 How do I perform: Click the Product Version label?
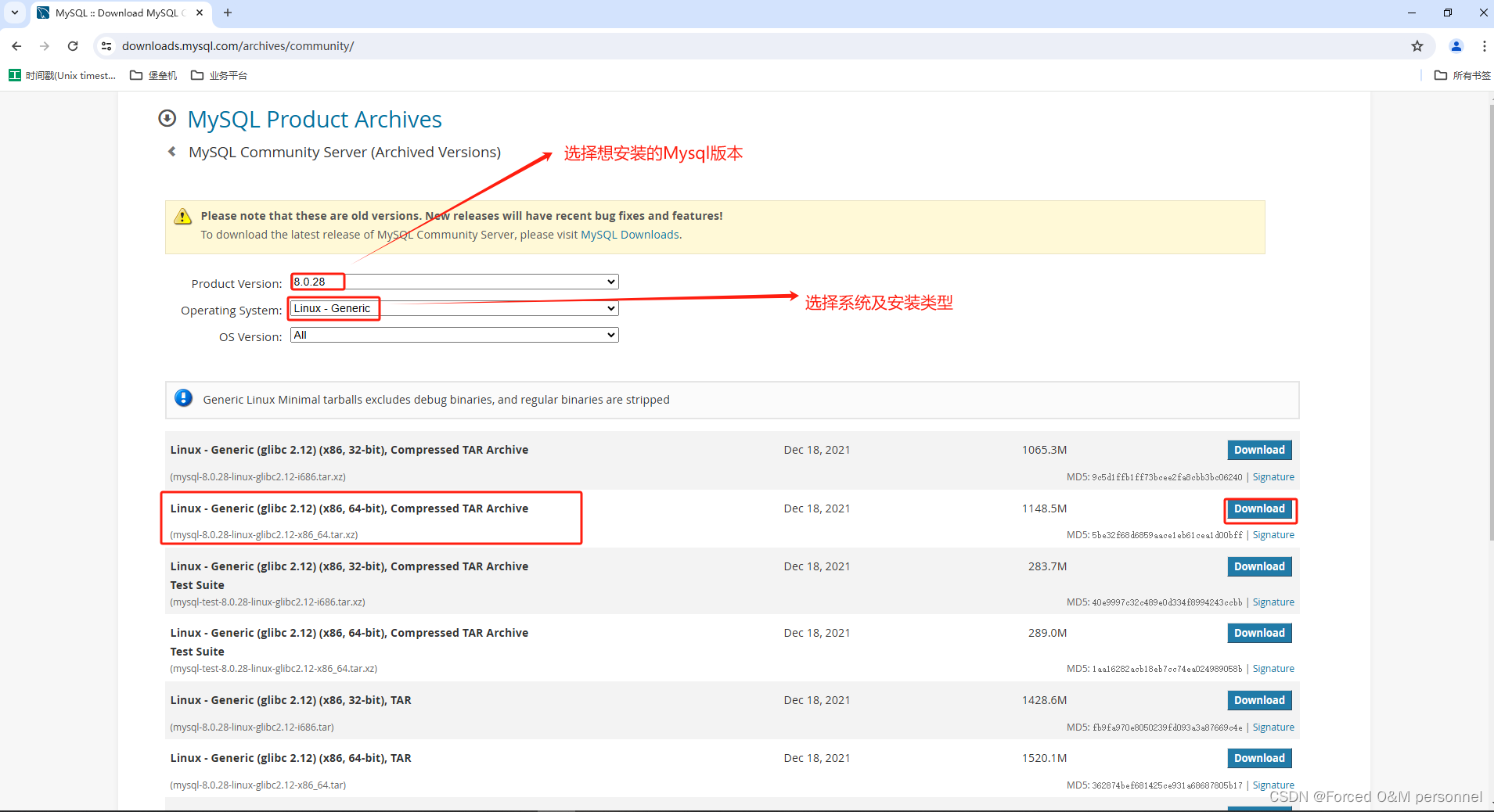tap(236, 284)
